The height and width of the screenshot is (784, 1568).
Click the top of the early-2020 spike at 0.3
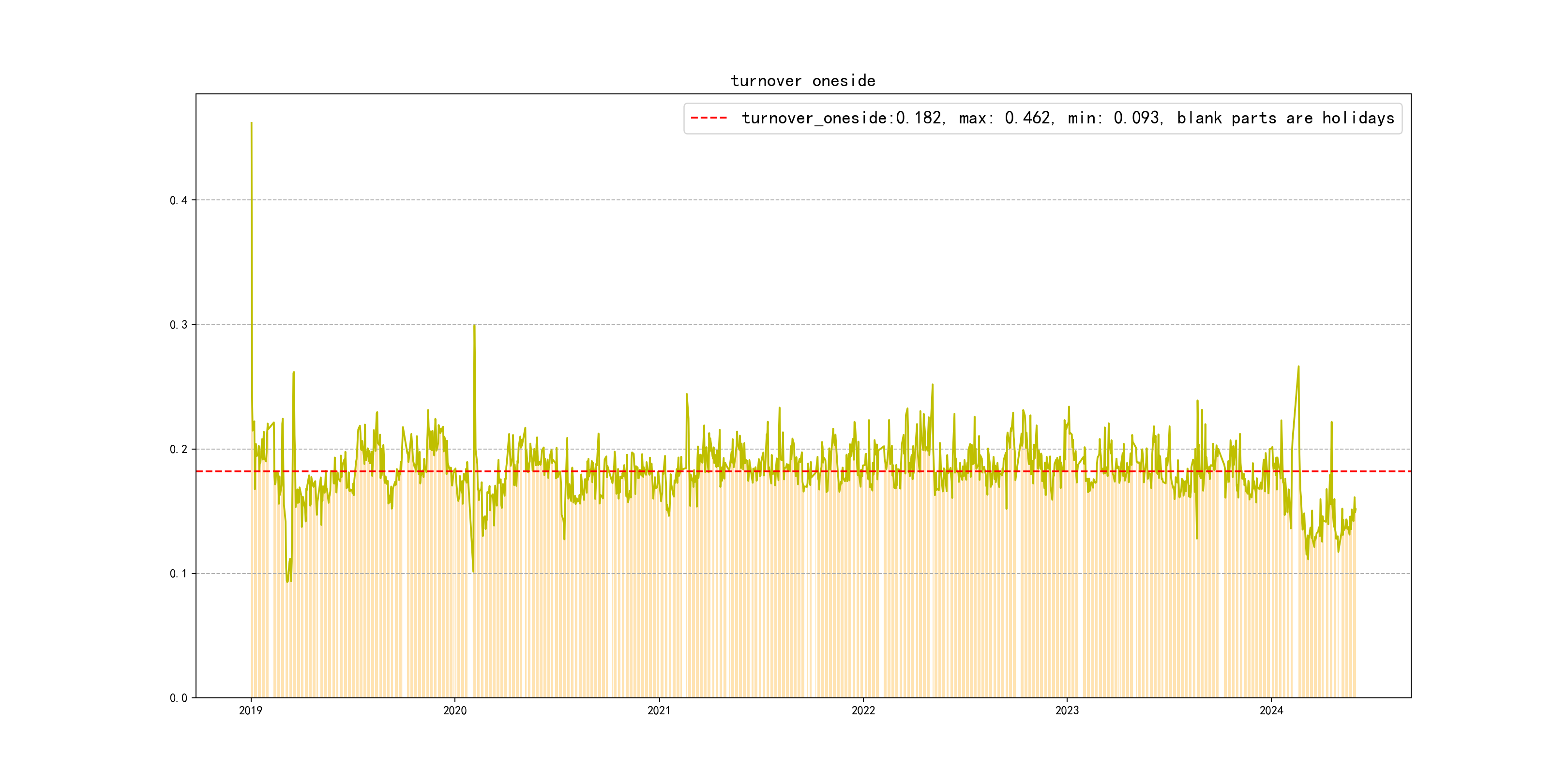[474, 326]
